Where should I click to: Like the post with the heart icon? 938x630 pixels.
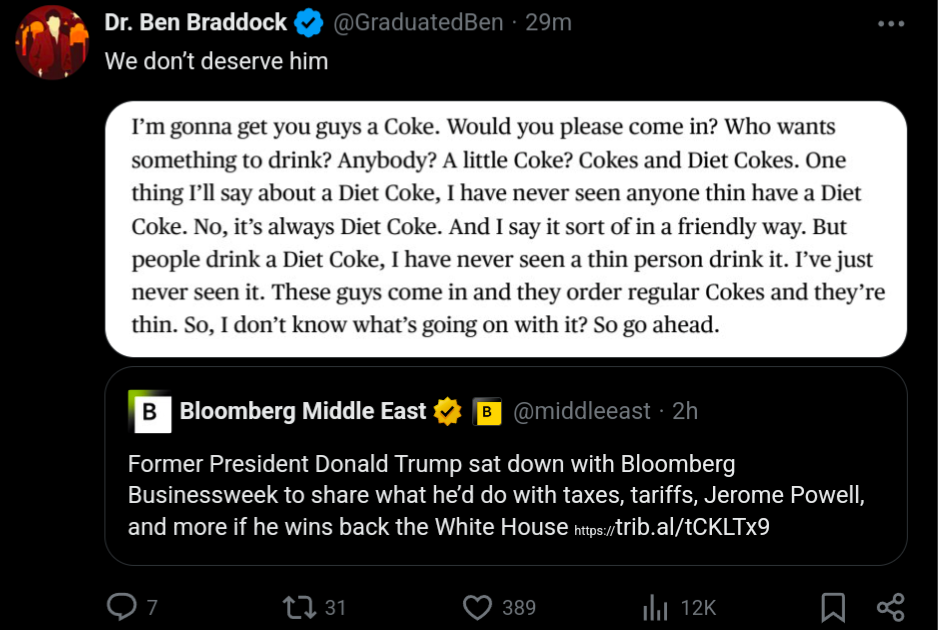477,607
